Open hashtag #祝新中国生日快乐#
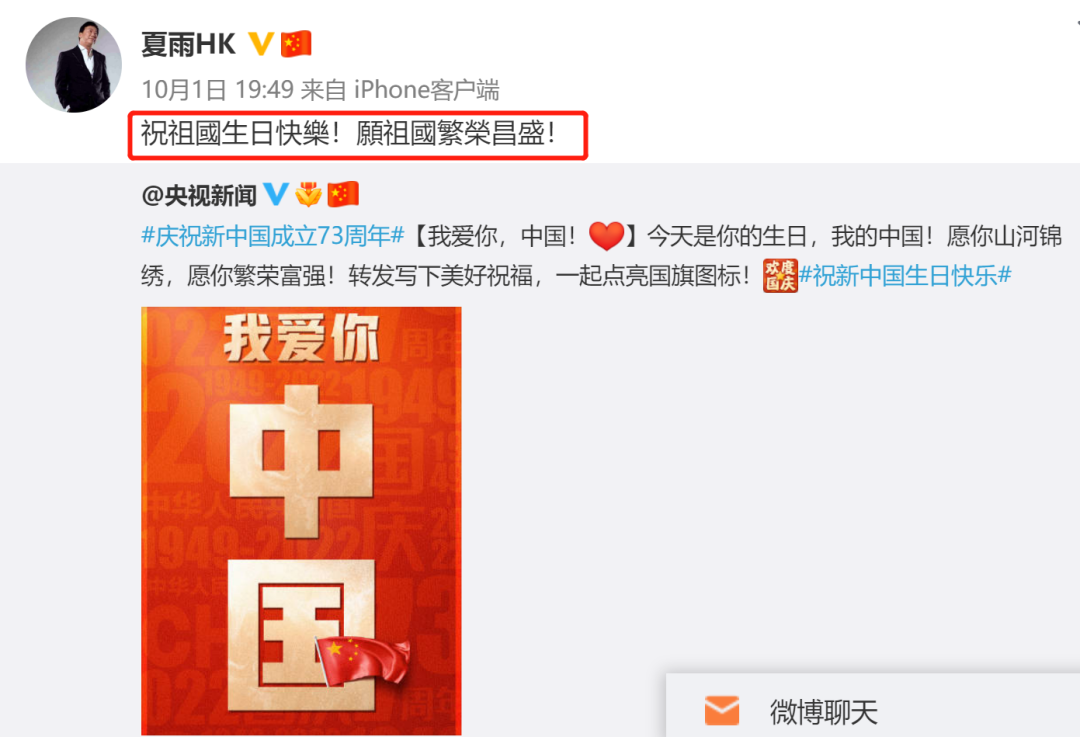This screenshot has width=1080, height=737. click(905, 276)
